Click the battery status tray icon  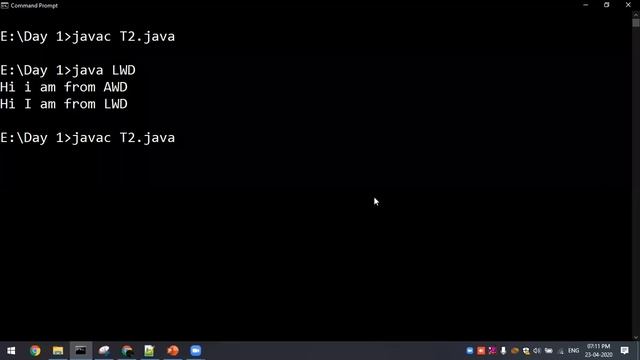coord(549,351)
